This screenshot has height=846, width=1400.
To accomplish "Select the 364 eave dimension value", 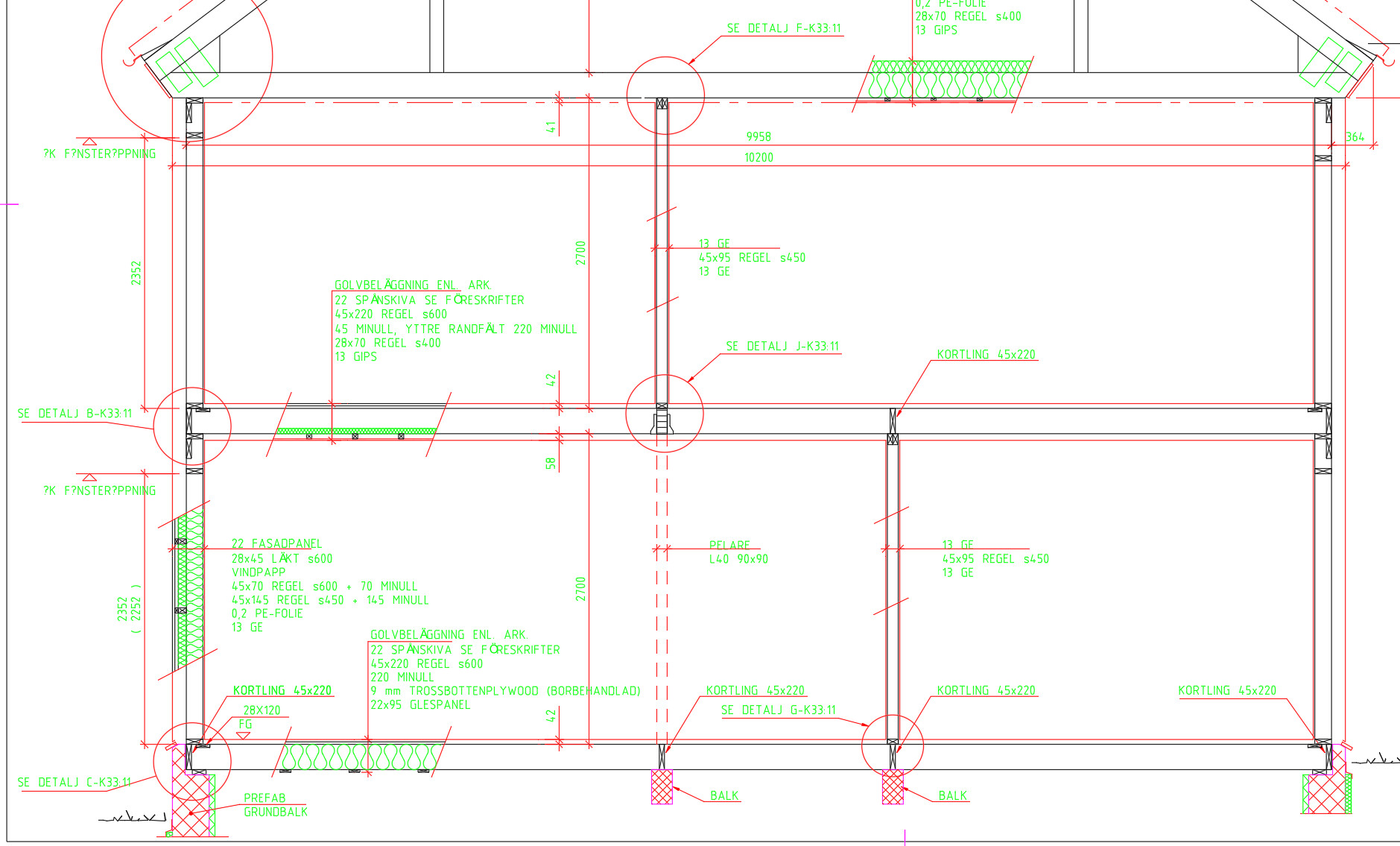I will click(1355, 137).
